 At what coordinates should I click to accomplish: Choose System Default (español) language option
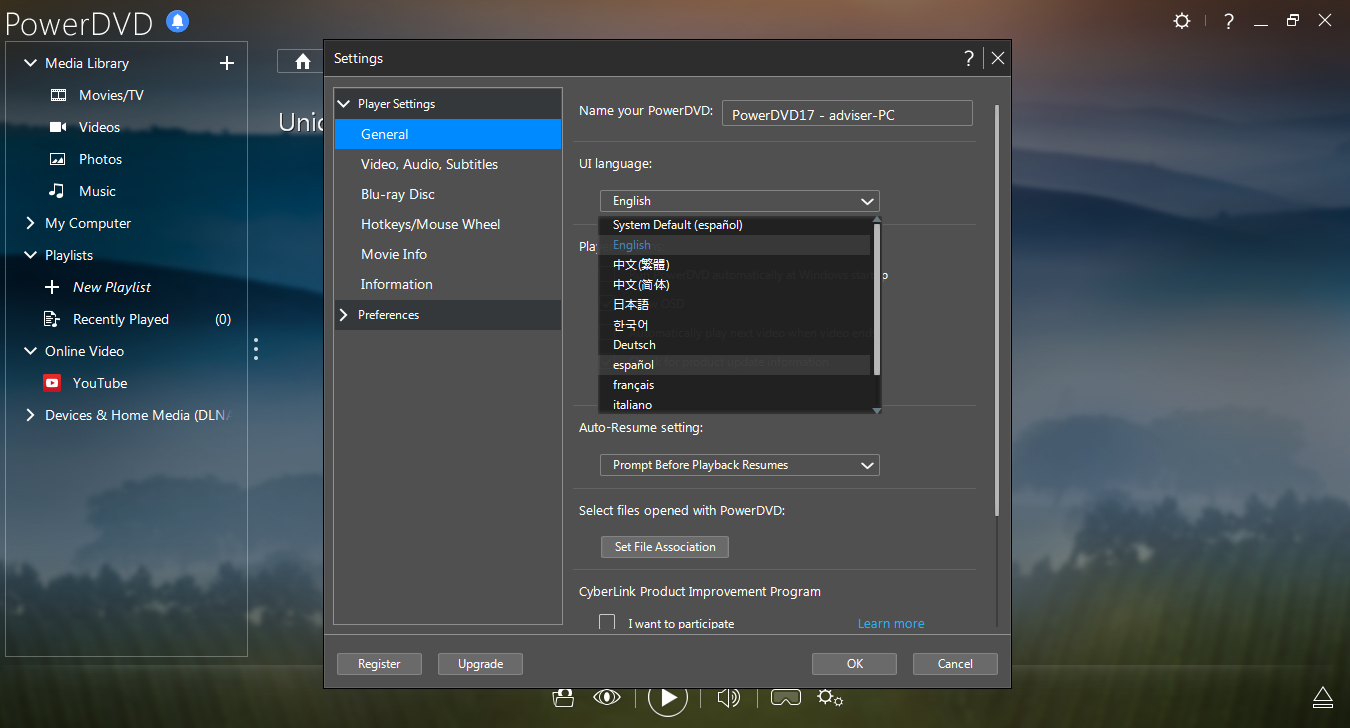click(735, 225)
